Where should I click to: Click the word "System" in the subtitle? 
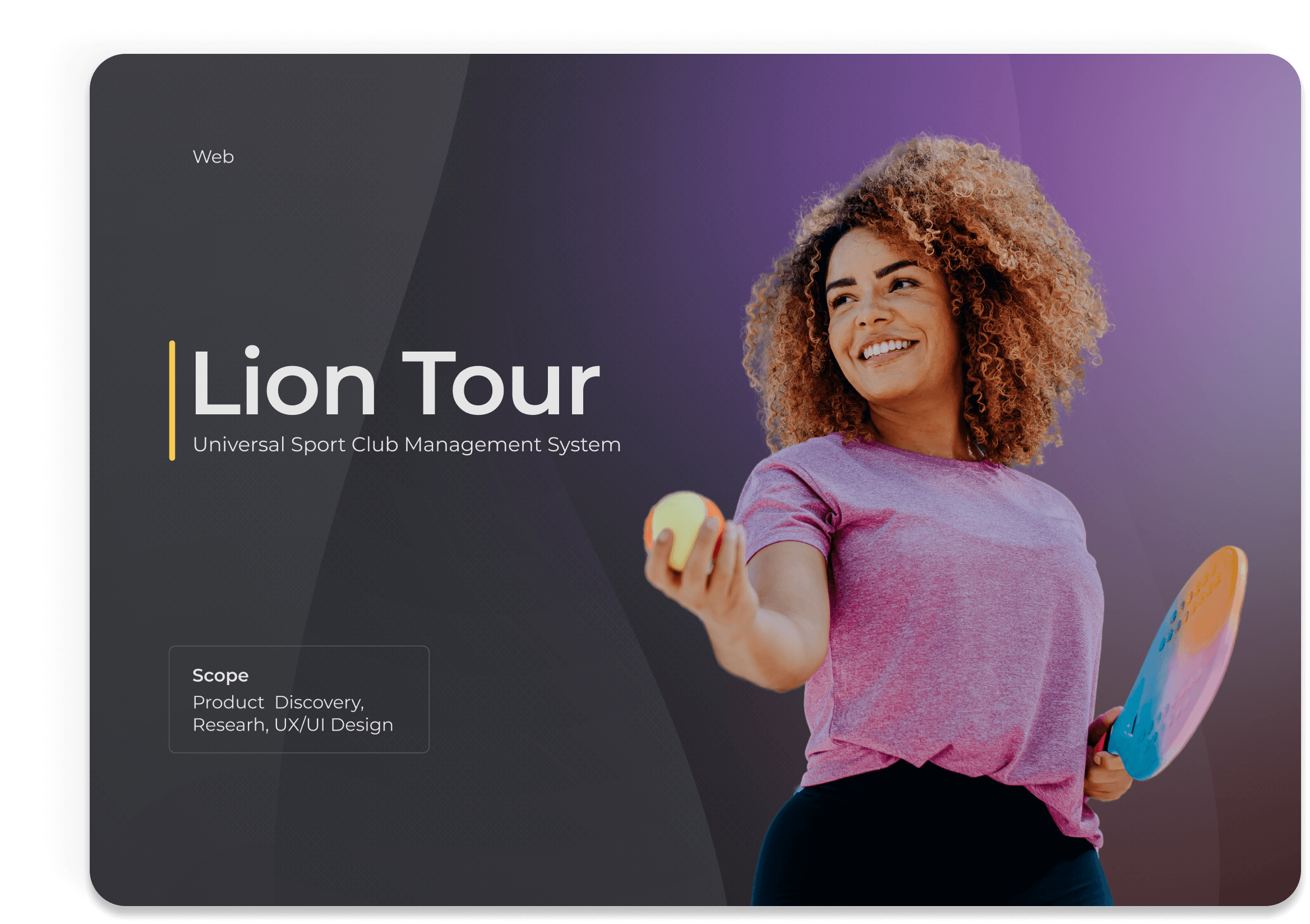click(584, 445)
